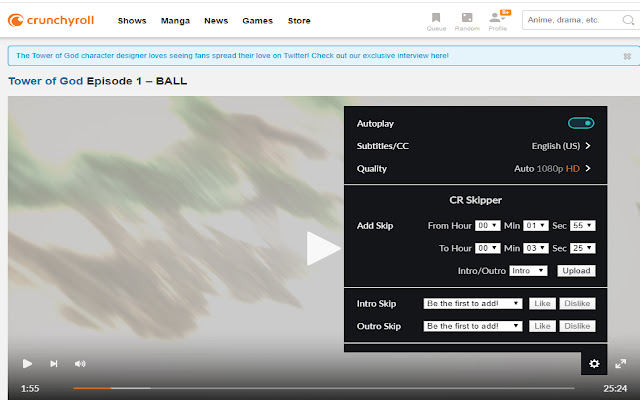Click Like for Intro Skip
Screen dimensions: 640x400
click(542, 303)
